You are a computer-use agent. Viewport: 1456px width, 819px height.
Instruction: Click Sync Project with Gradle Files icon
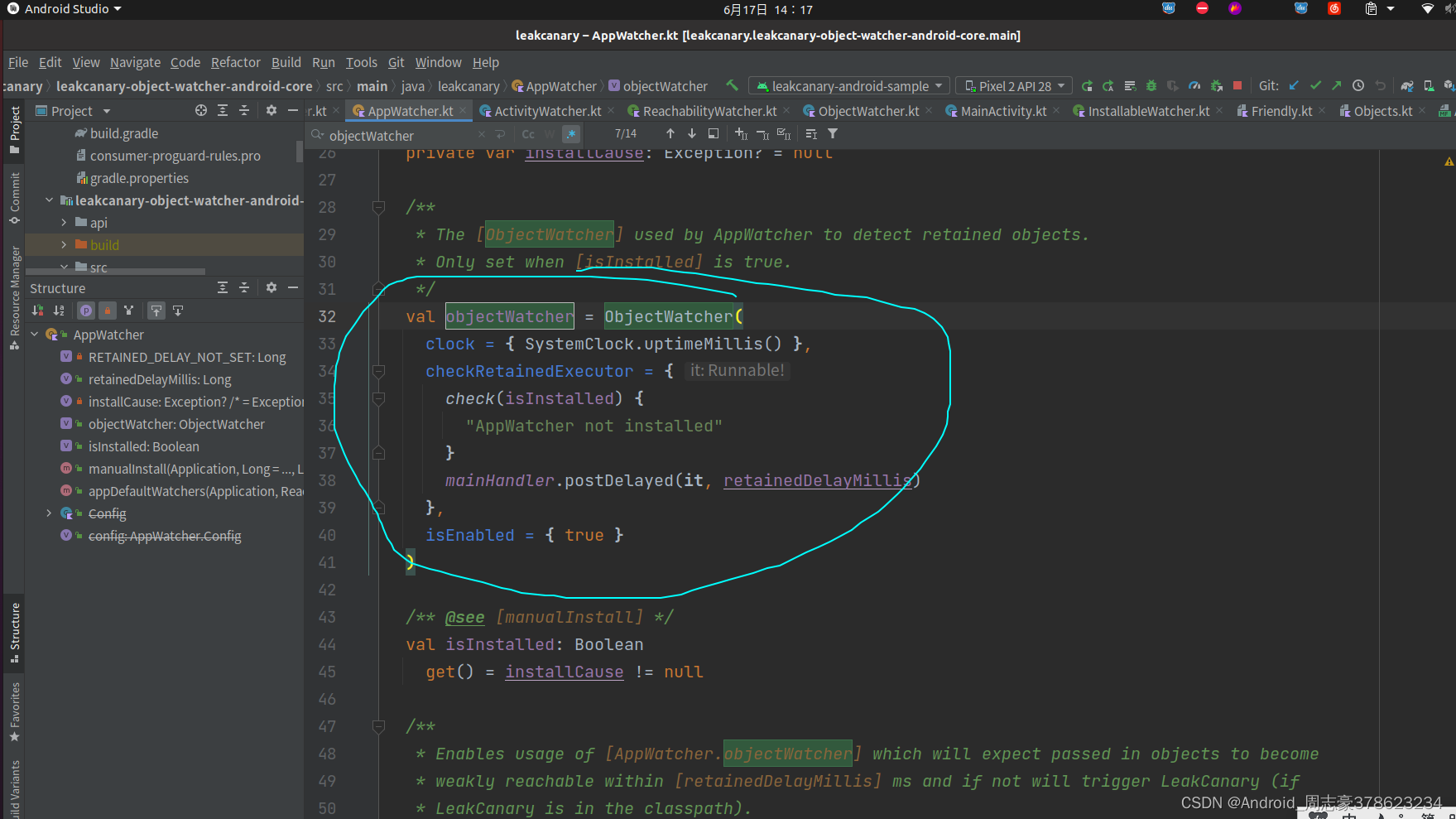click(1407, 85)
